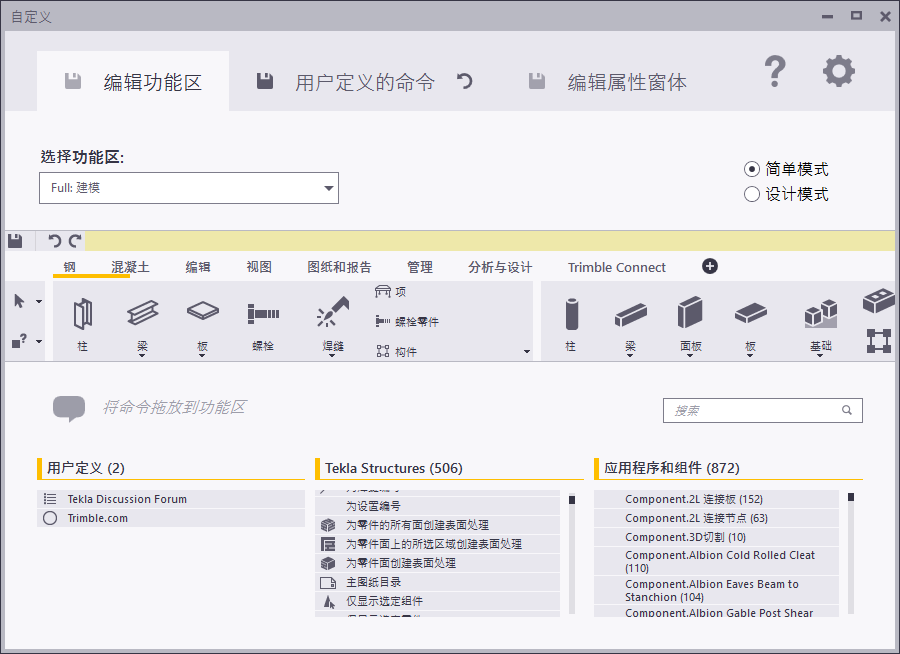Click the 搜索 search field
Image resolution: width=900 pixels, height=654 pixels.
[x=754, y=410]
